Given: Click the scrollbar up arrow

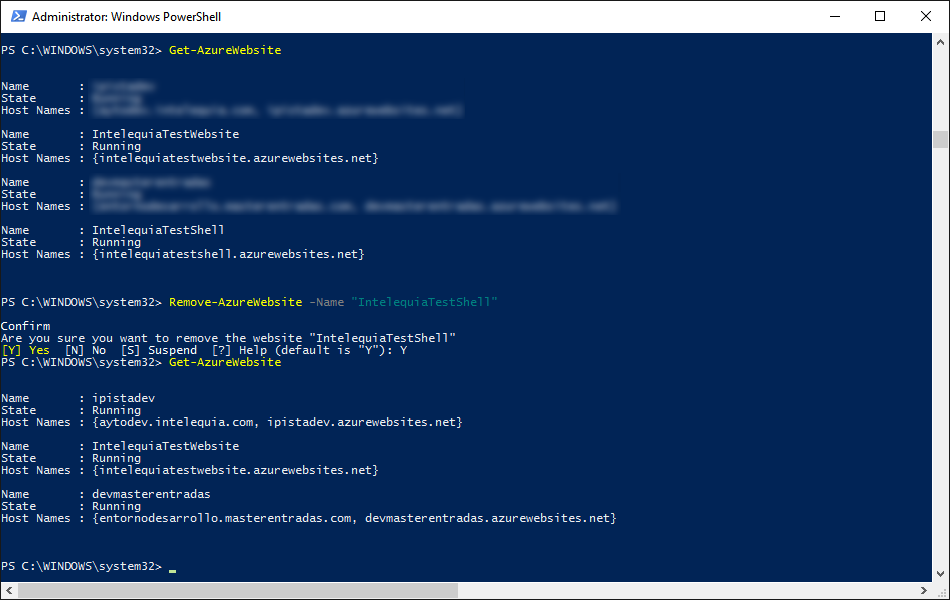Looking at the screenshot, I should coord(940,40).
